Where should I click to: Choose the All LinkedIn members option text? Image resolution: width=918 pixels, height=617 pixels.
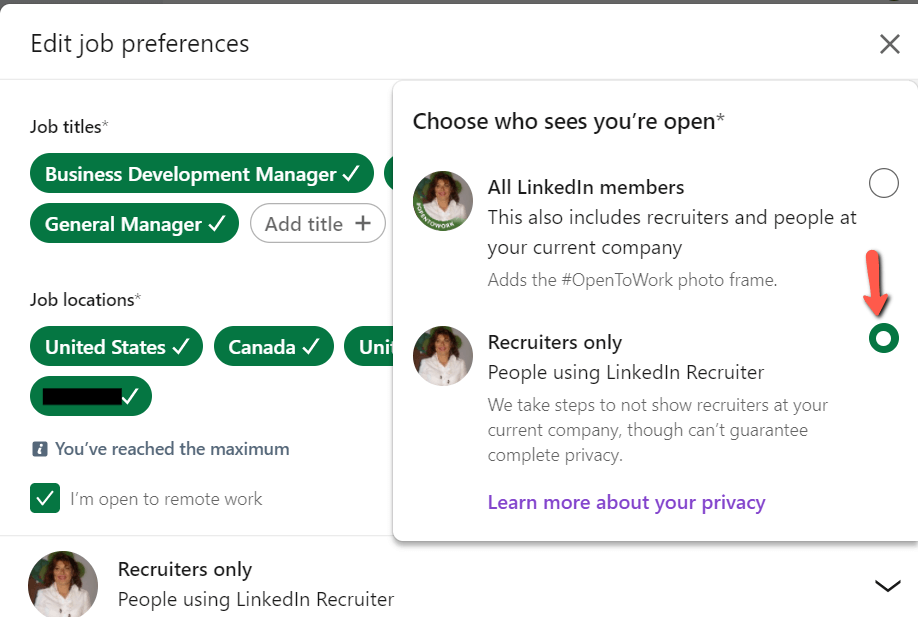[x=586, y=187]
